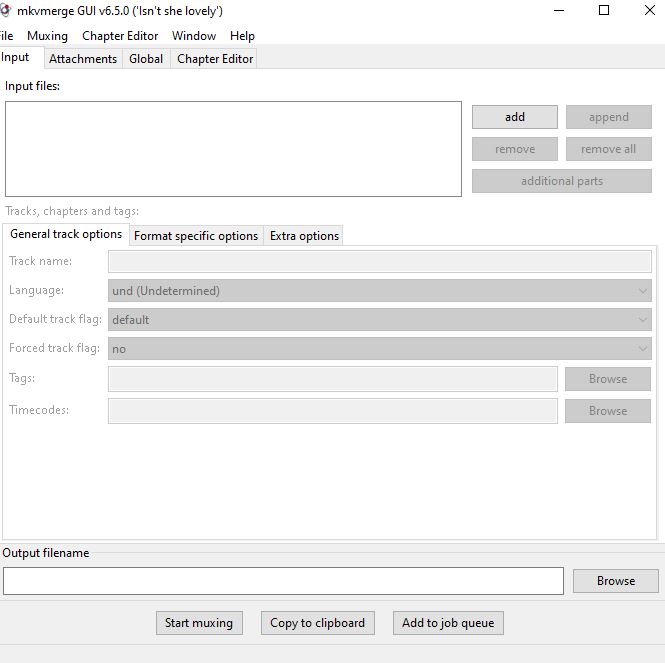Maximize the mkvmerge GUI window
Image resolution: width=665 pixels, height=663 pixels.
(x=604, y=10)
